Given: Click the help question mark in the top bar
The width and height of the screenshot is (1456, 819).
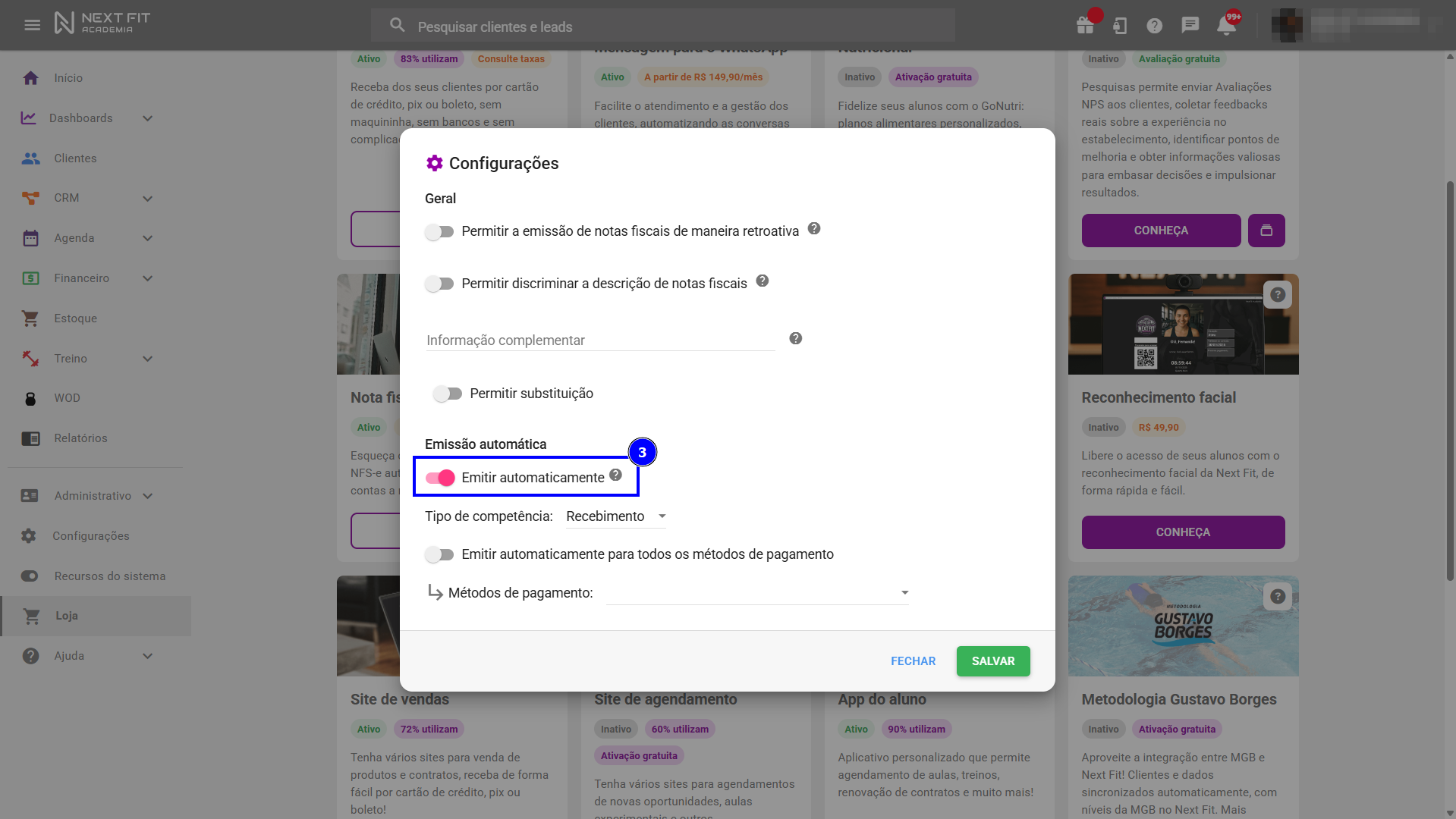Looking at the screenshot, I should click(1154, 26).
